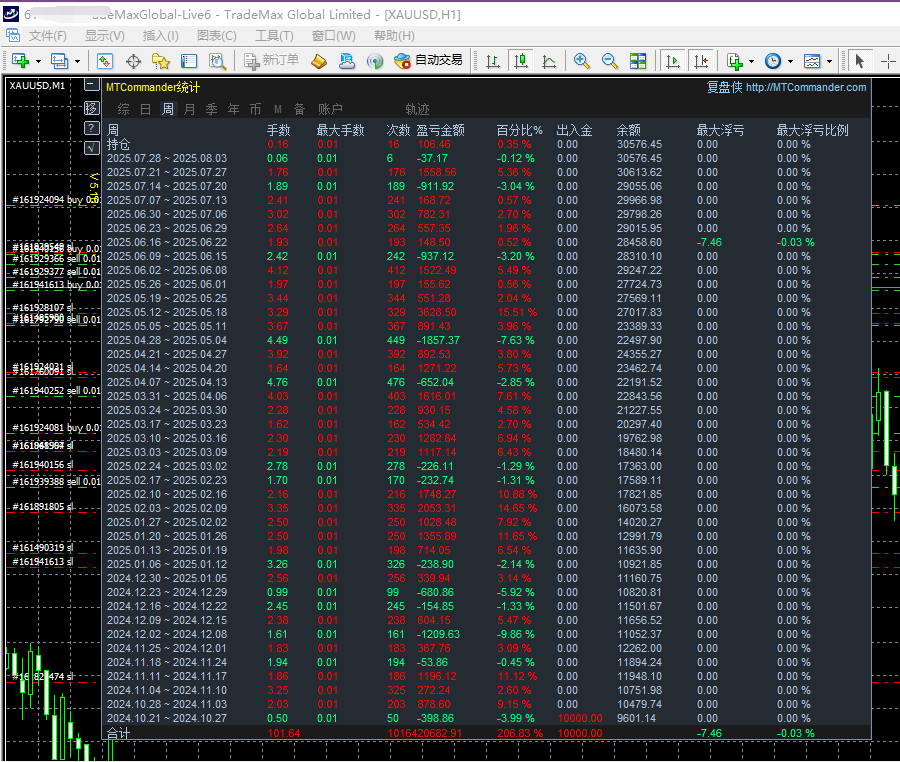The height and width of the screenshot is (762, 900).
Task: Switch to the 币 symbol tab
Action: (255, 109)
